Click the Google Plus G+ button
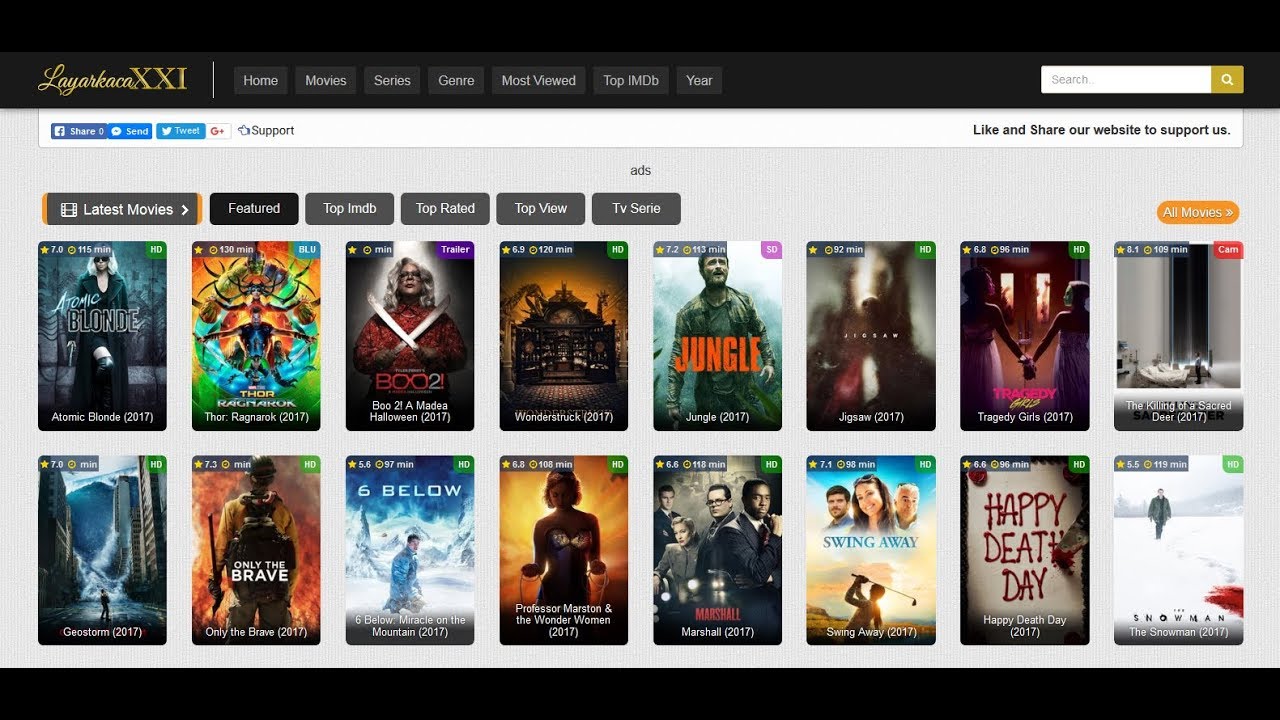Screen dimensions: 1280x720 coord(219,131)
